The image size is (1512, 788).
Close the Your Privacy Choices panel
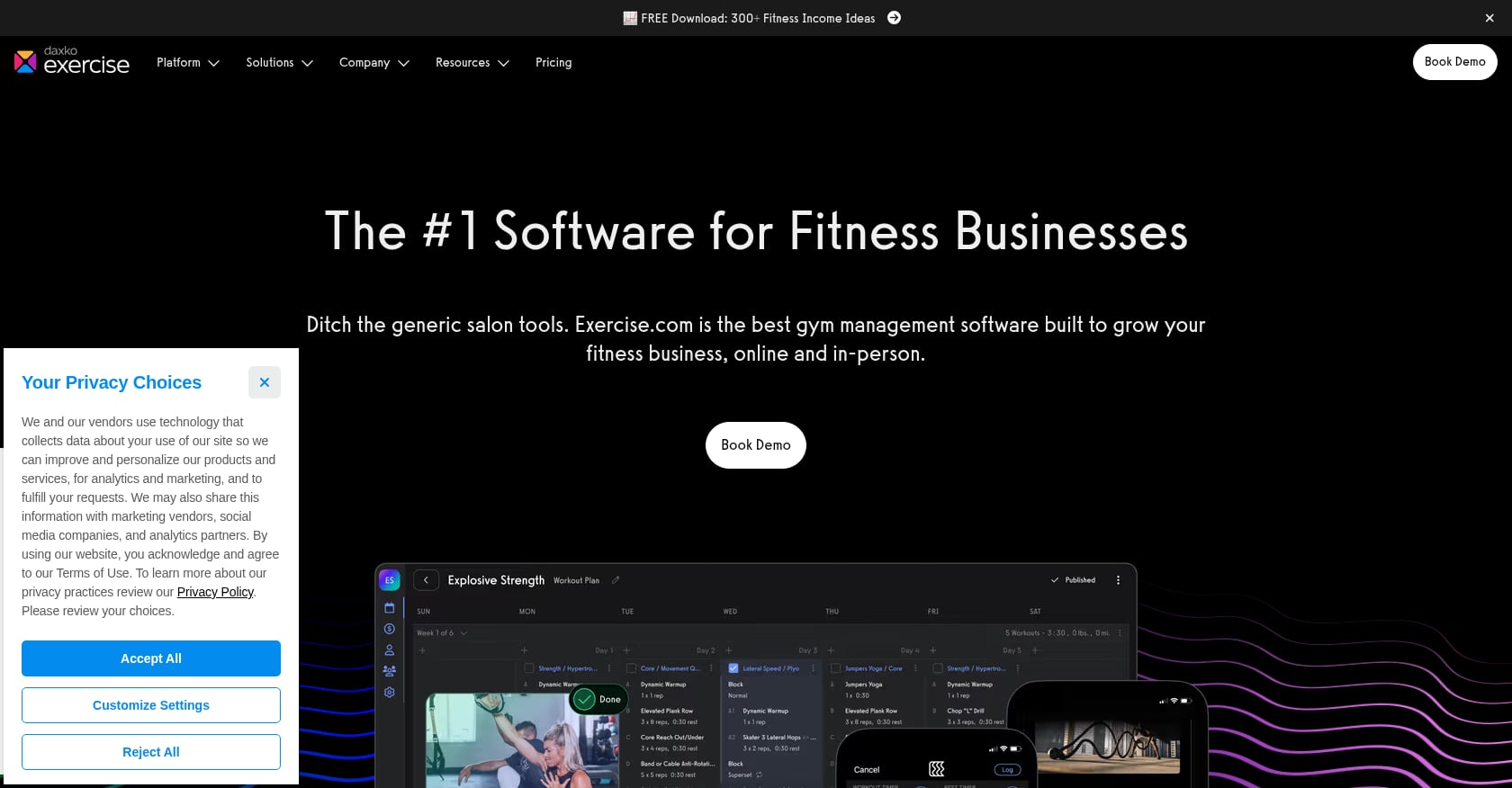pyautogui.click(x=265, y=382)
